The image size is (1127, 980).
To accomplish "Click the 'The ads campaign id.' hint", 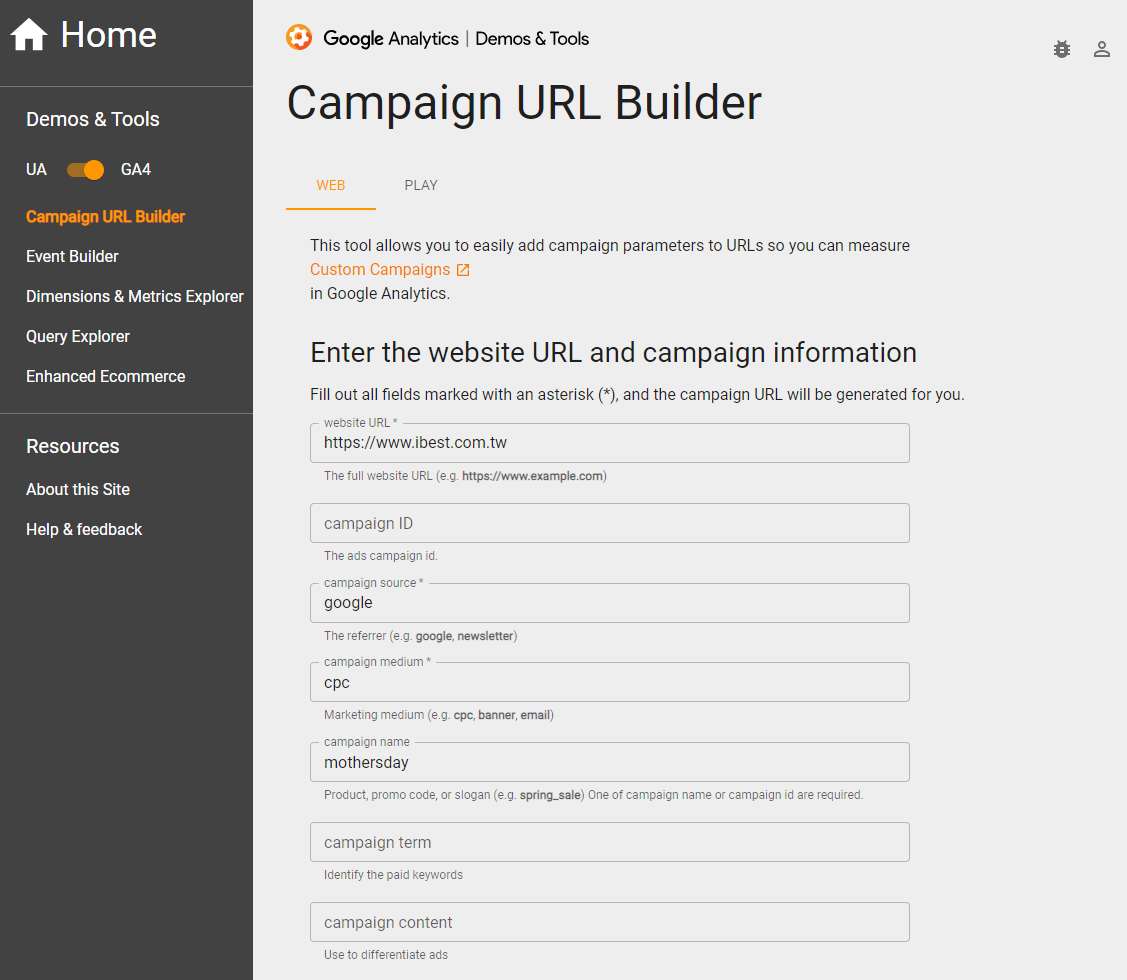I will (x=380, y=556).
